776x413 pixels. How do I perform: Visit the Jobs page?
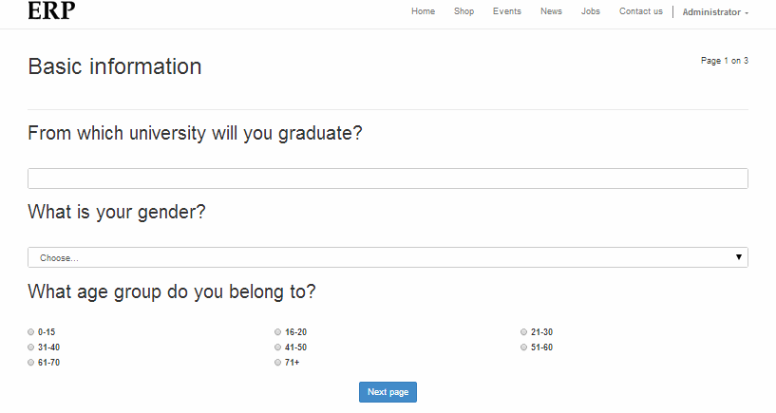590,11
